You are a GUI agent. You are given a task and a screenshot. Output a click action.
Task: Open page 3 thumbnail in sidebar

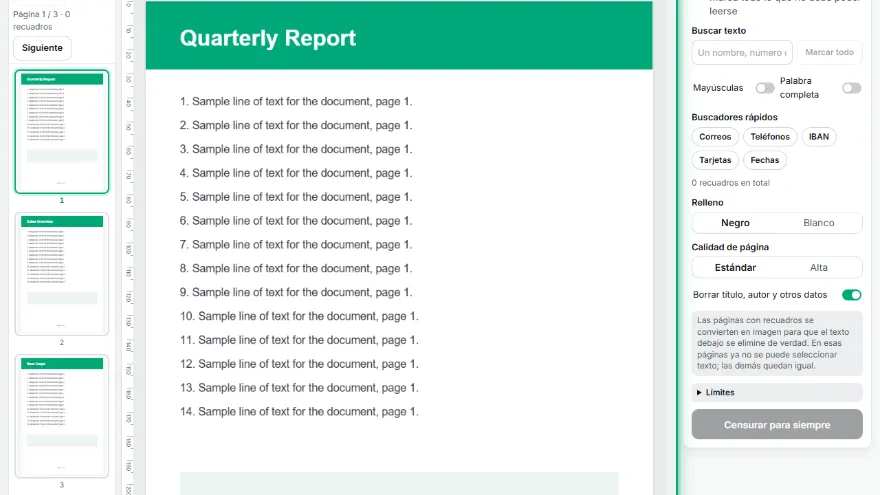(x=62, y=416)
